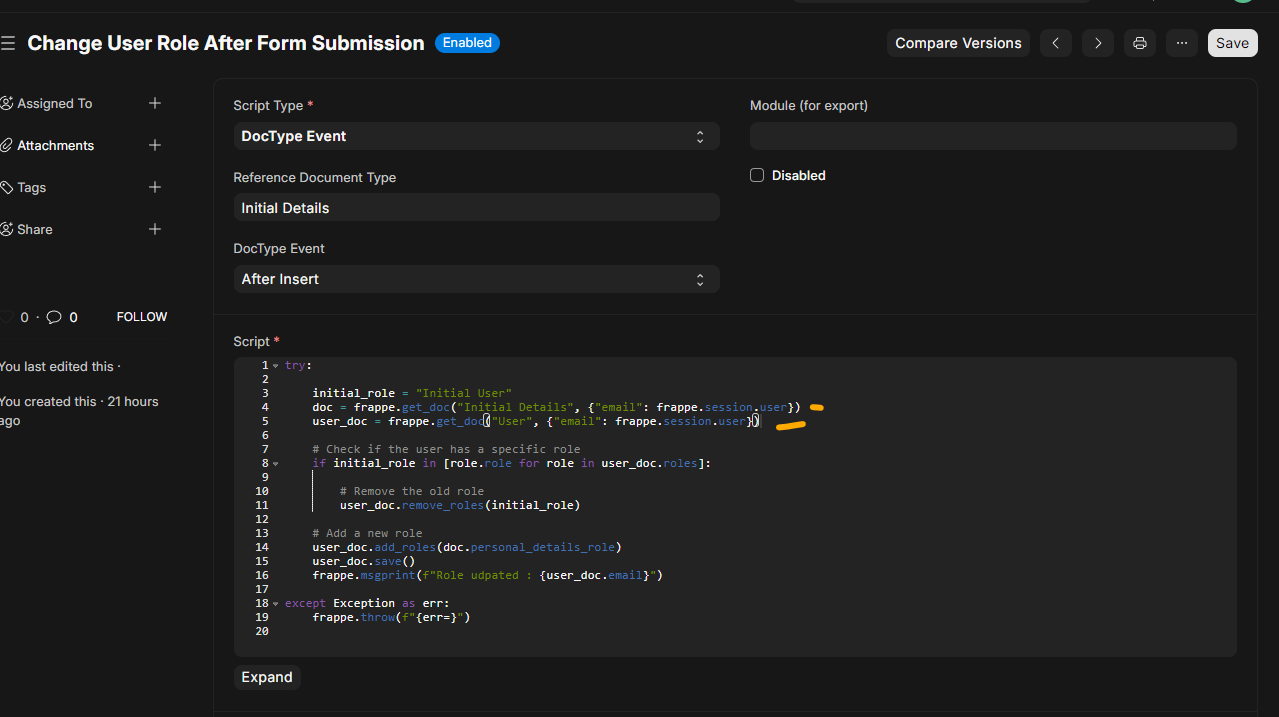Add someone via the Assigned To plus
This screenshot has height=717, width=1279.
click(x=155, y=103)
